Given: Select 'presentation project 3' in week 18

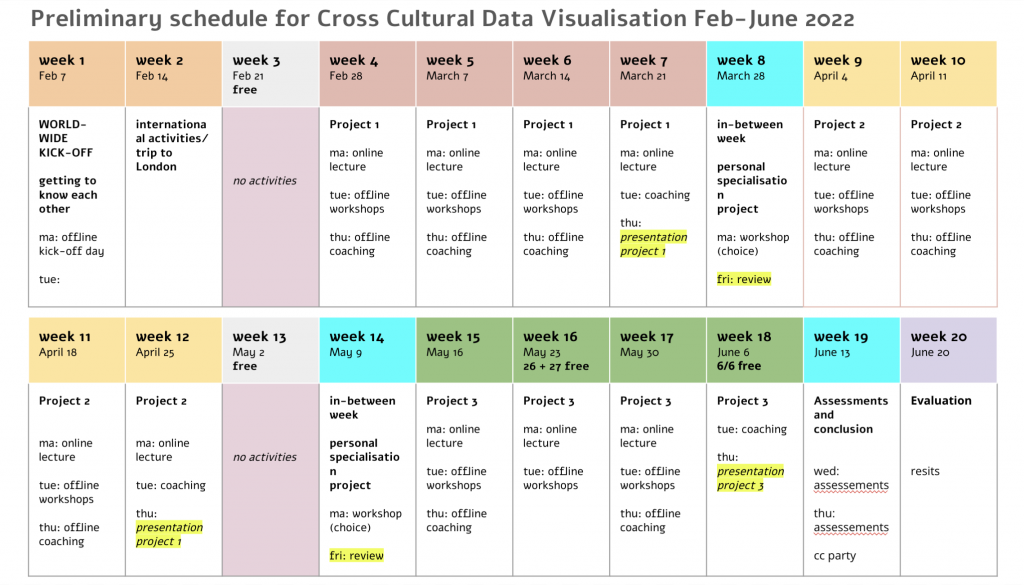Looking at the screenshot, I should (750, 479).
